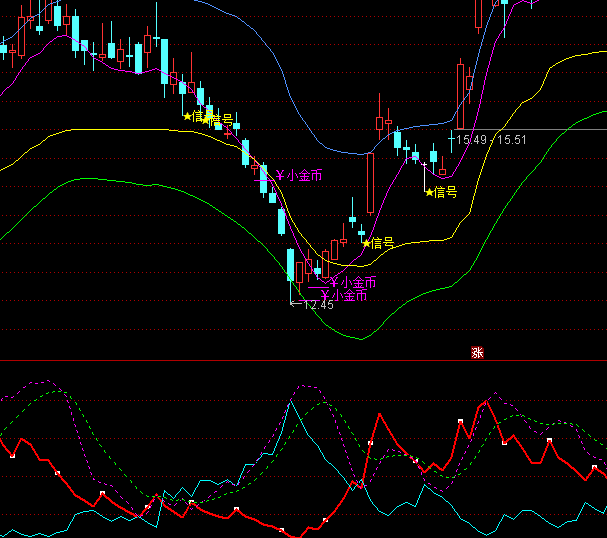Click the 15.49 - 15.51 price label

pyautogui.click(x=490, y=141)
